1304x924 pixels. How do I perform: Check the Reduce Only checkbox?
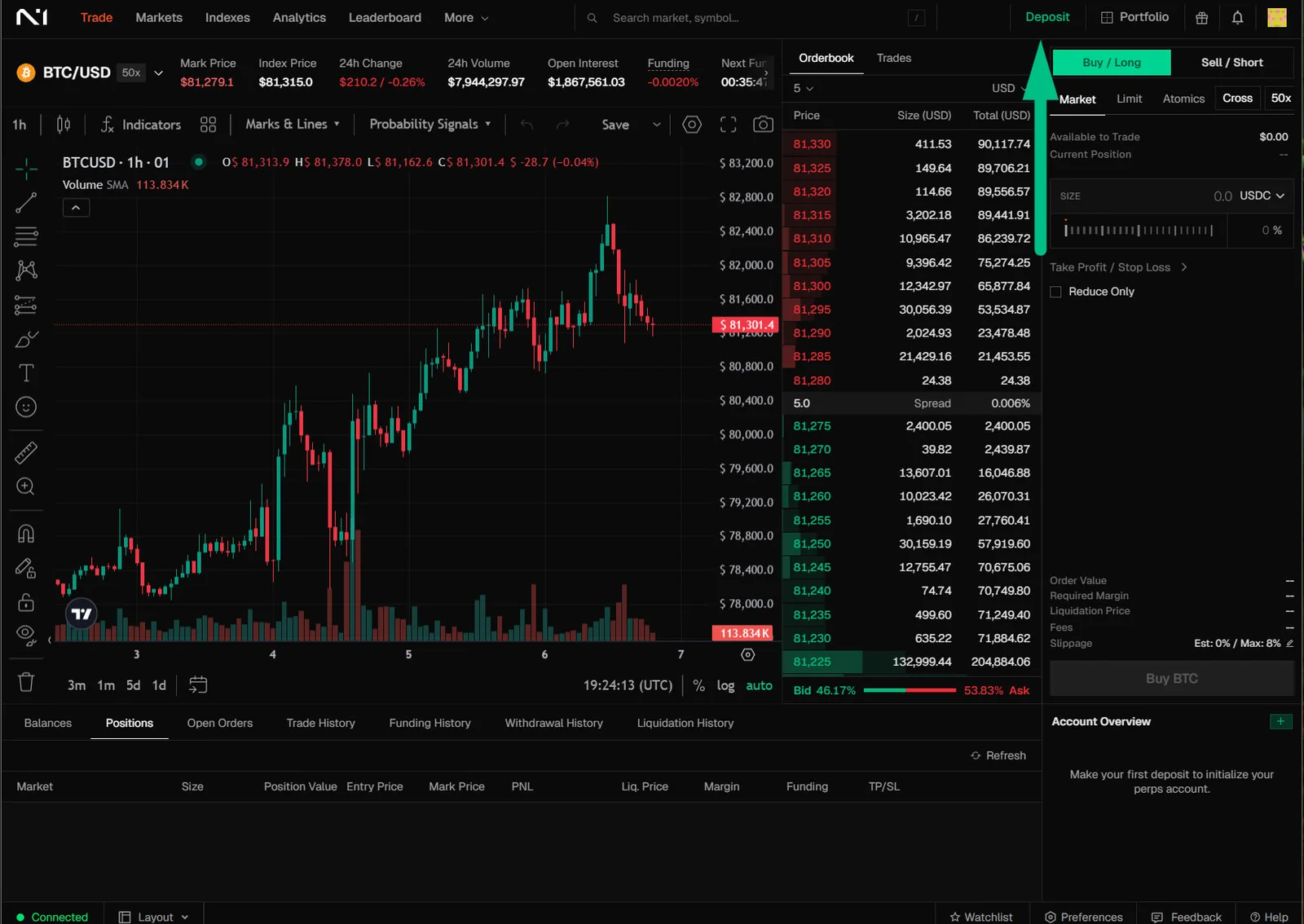pyautogui.click(x=1055, y=292)
